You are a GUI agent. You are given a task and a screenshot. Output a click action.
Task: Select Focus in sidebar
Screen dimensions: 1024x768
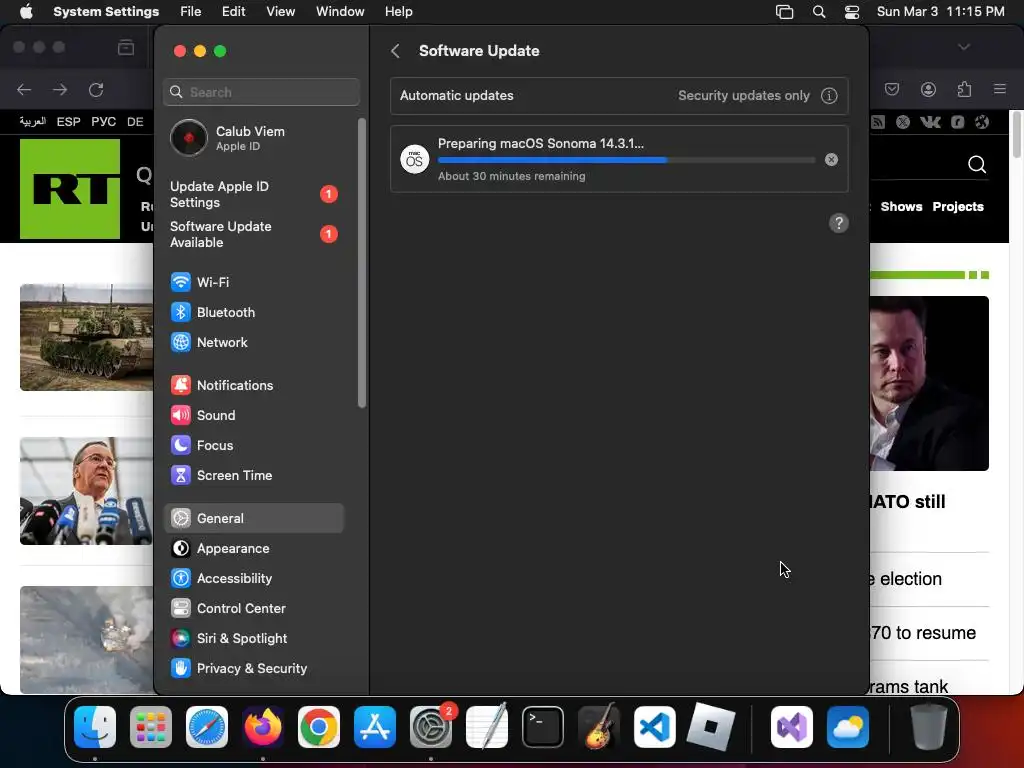point(253,445)
